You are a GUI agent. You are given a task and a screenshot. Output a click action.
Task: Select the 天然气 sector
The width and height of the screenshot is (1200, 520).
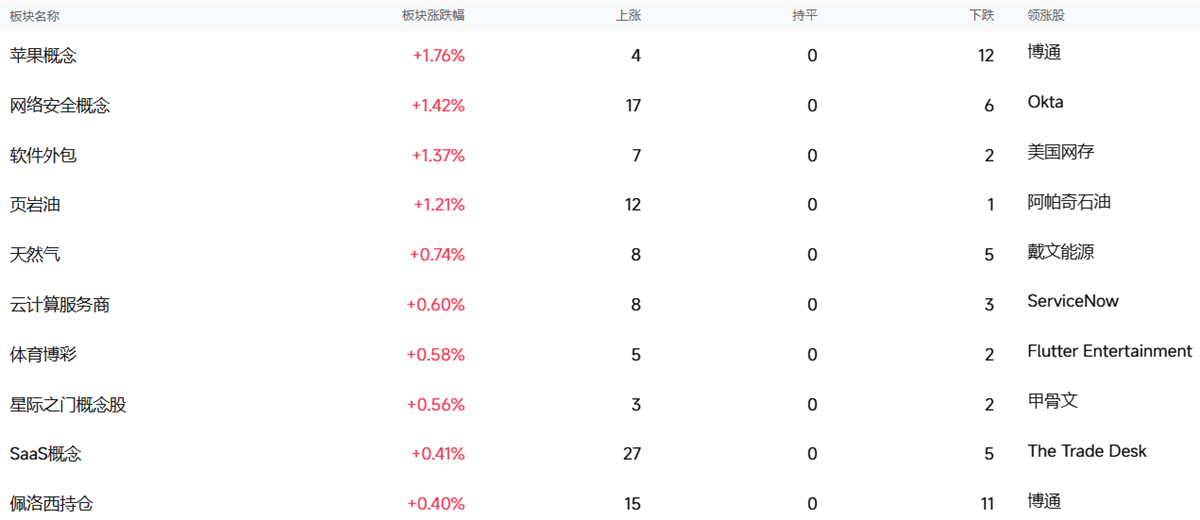click(35, 255)
